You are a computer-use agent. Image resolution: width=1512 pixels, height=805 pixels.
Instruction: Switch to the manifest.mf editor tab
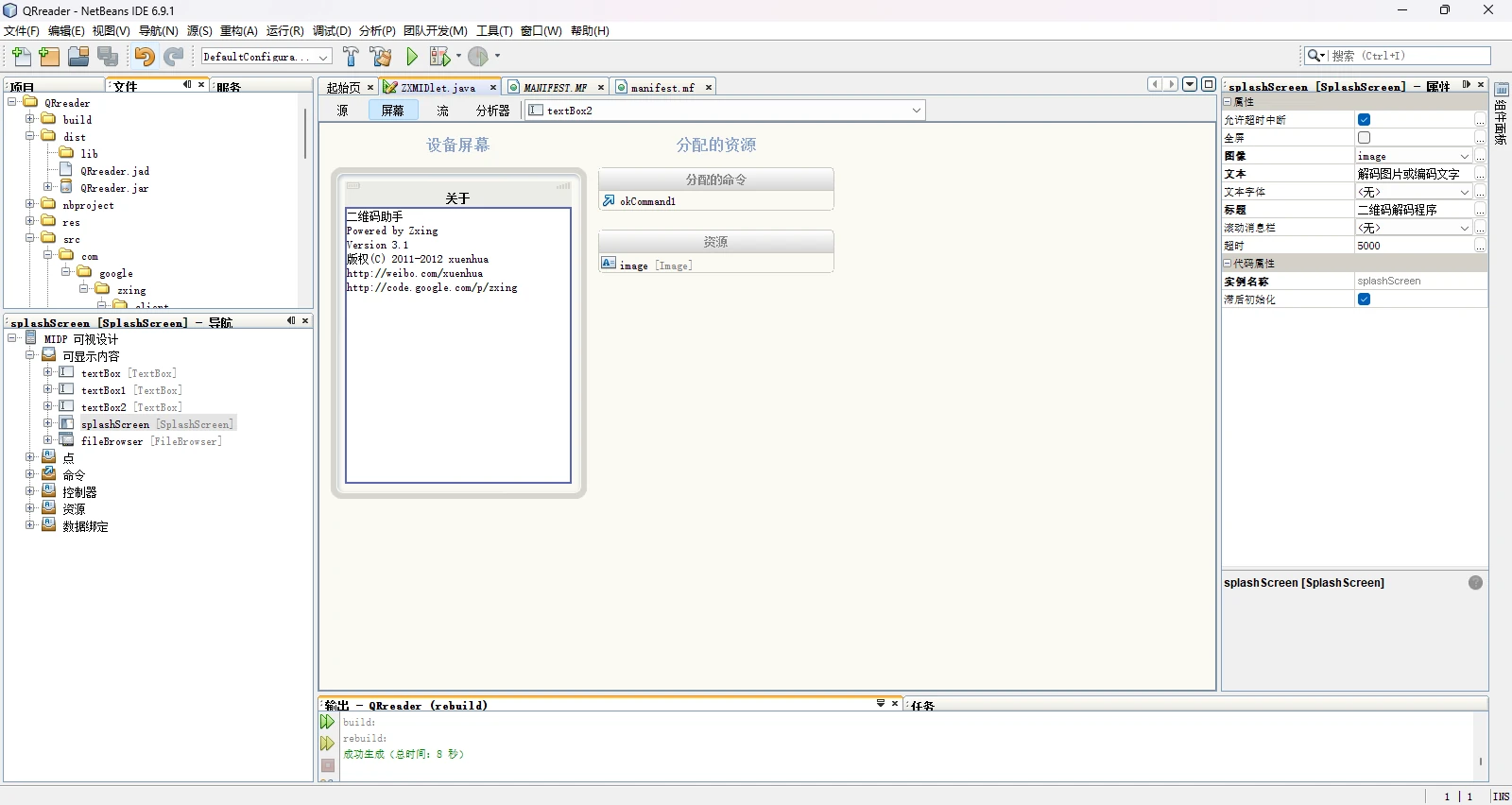(x=661, y=88)
